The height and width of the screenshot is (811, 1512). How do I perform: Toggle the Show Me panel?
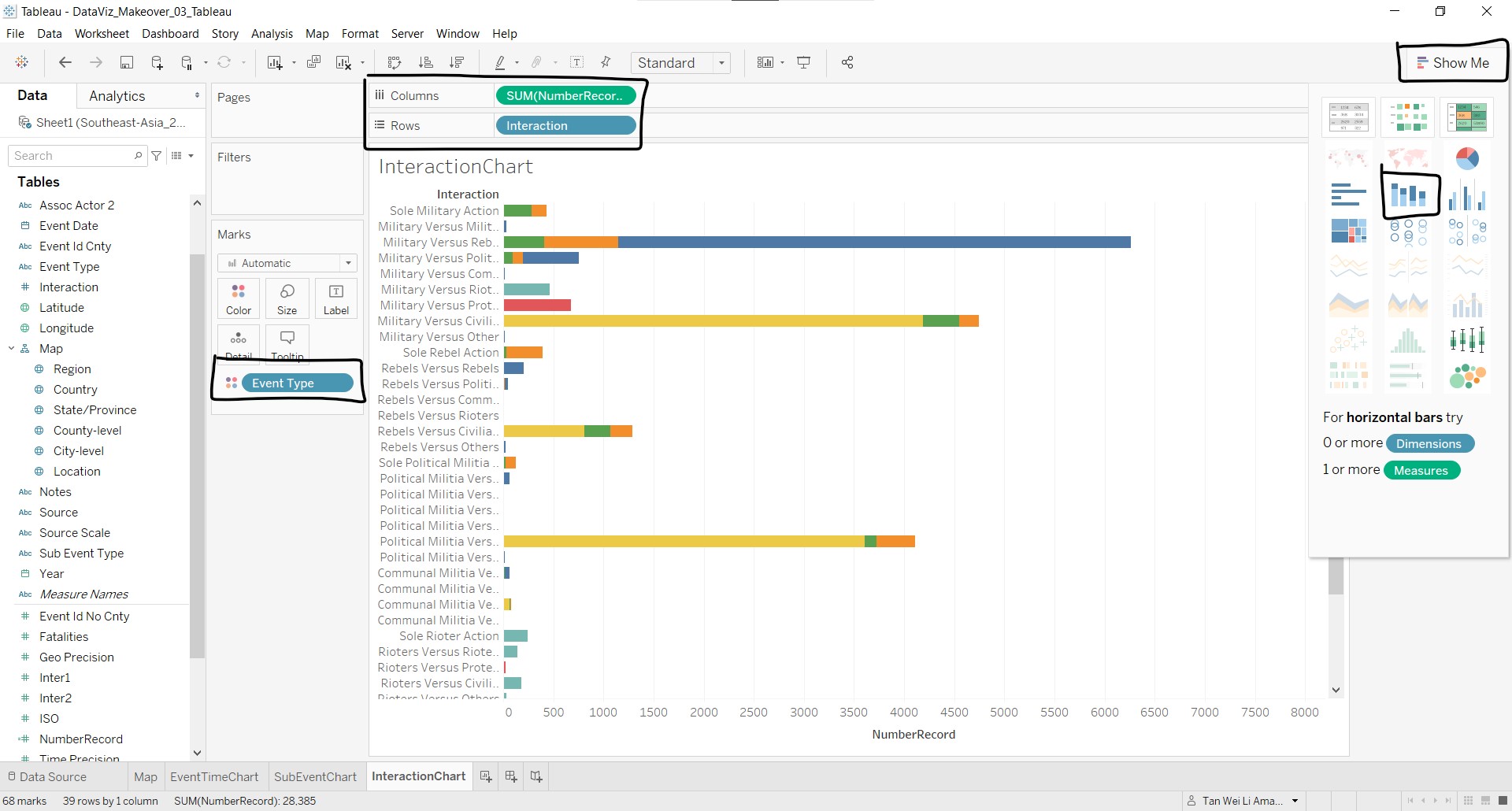pos(1453,63)
